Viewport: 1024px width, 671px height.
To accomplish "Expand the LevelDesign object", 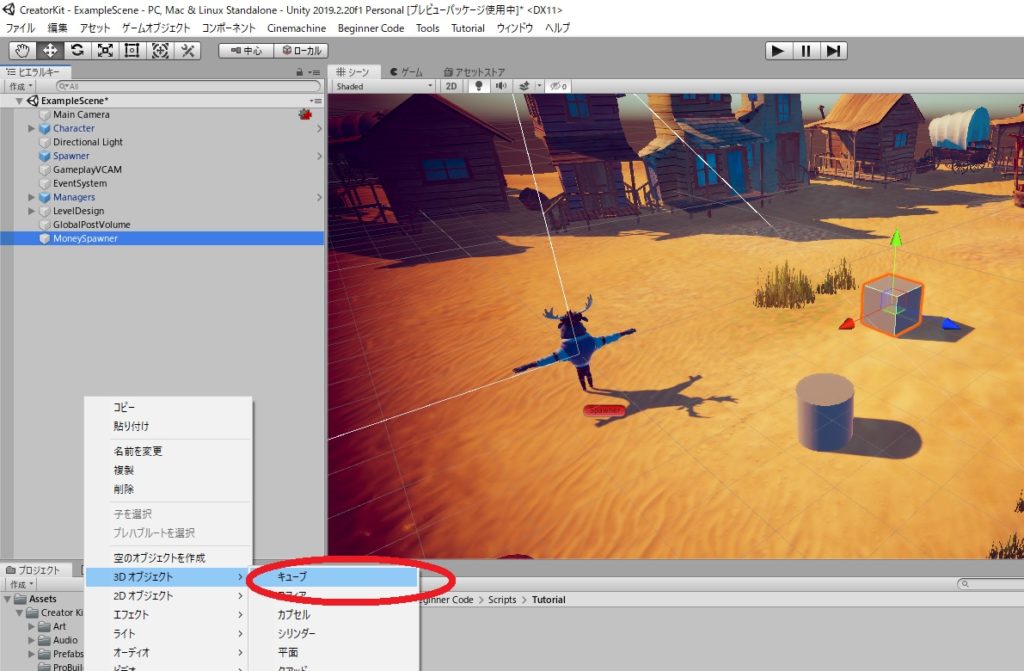I will 31,210.
